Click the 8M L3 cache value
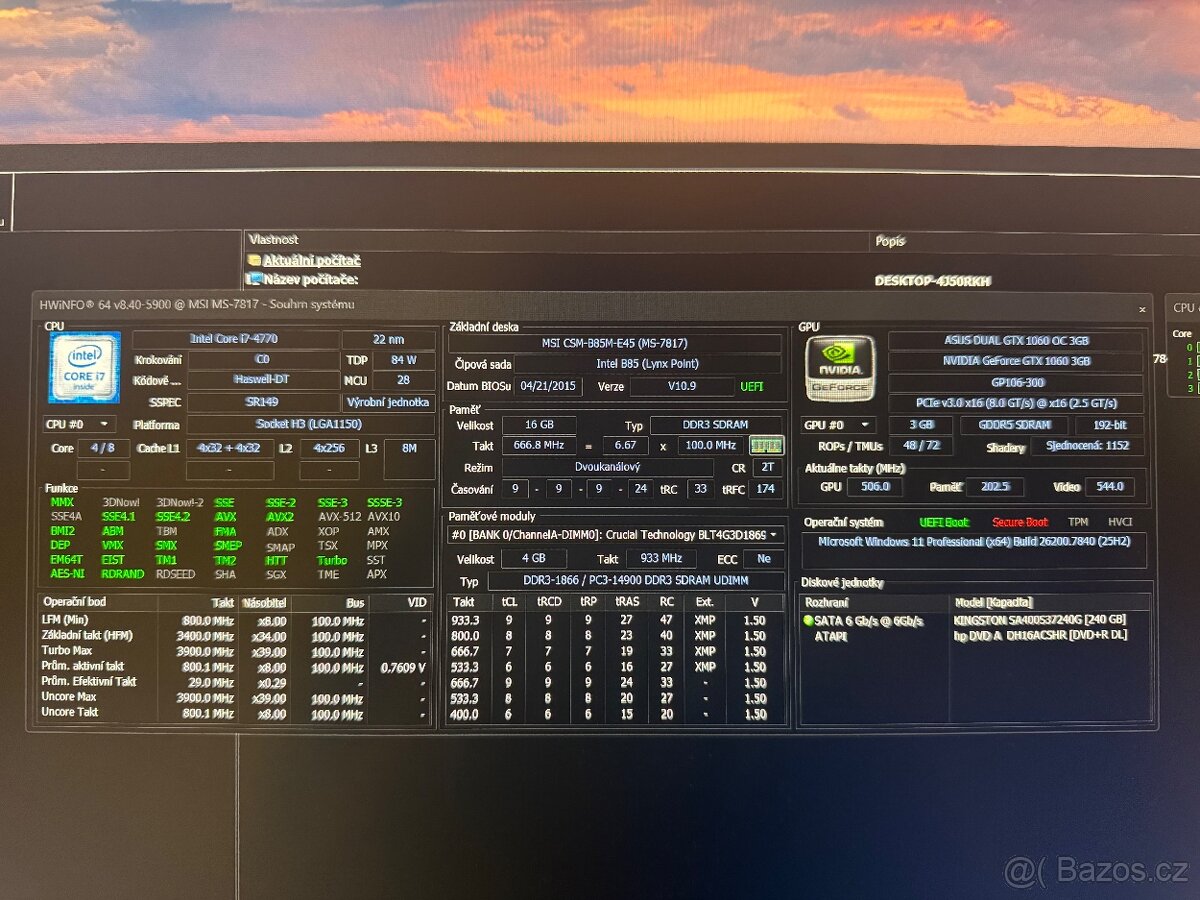The image size is (1200, 900). [409, 448]
